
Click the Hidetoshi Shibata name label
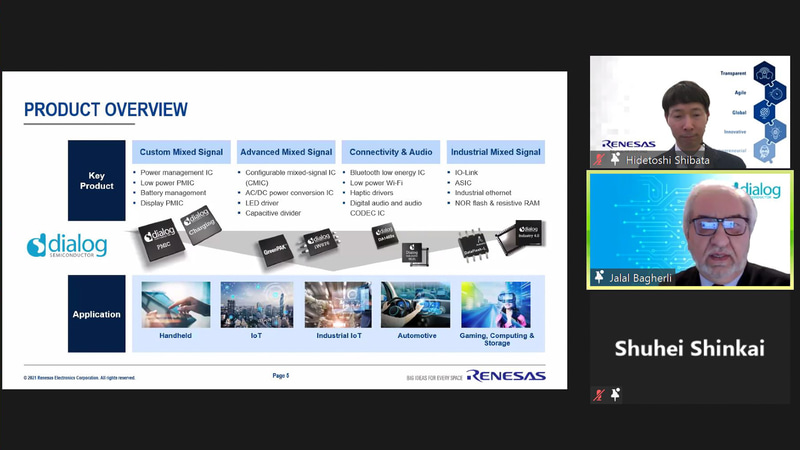[x=668, y=160]
